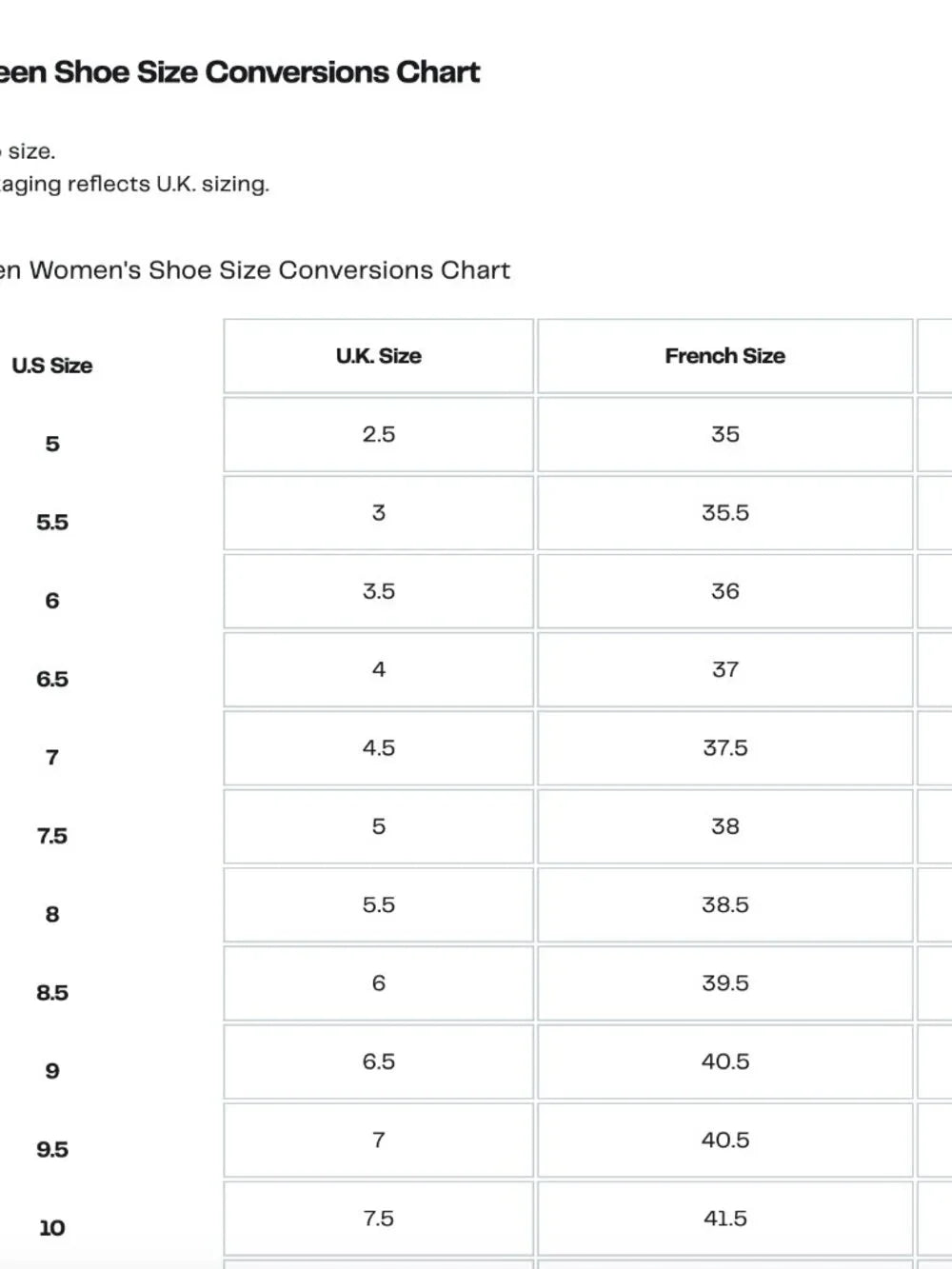Select the U.K. size 4.5 cell

click(378, 747)
